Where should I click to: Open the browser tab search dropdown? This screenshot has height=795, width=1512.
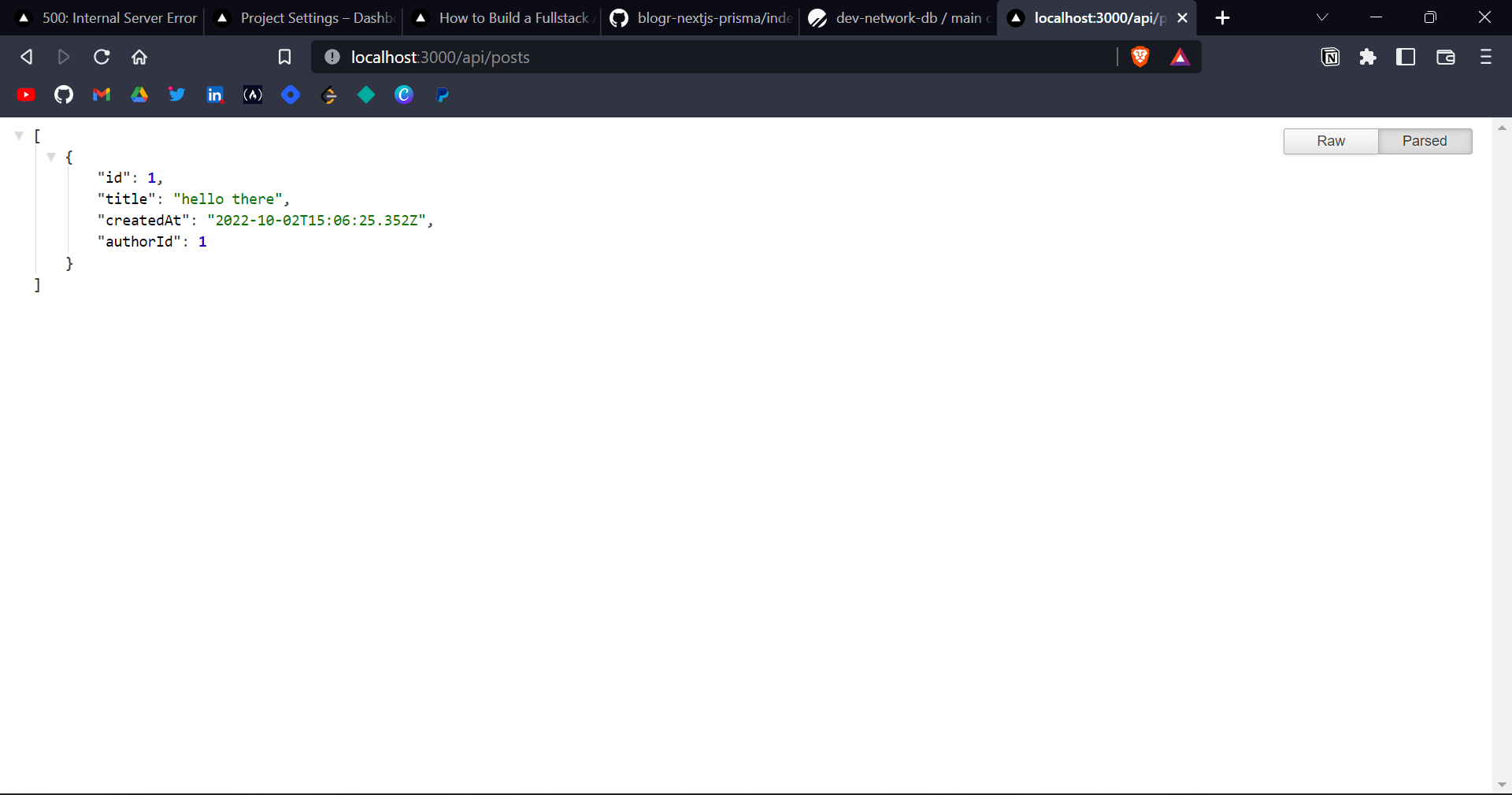click(x=1322, y=17)
